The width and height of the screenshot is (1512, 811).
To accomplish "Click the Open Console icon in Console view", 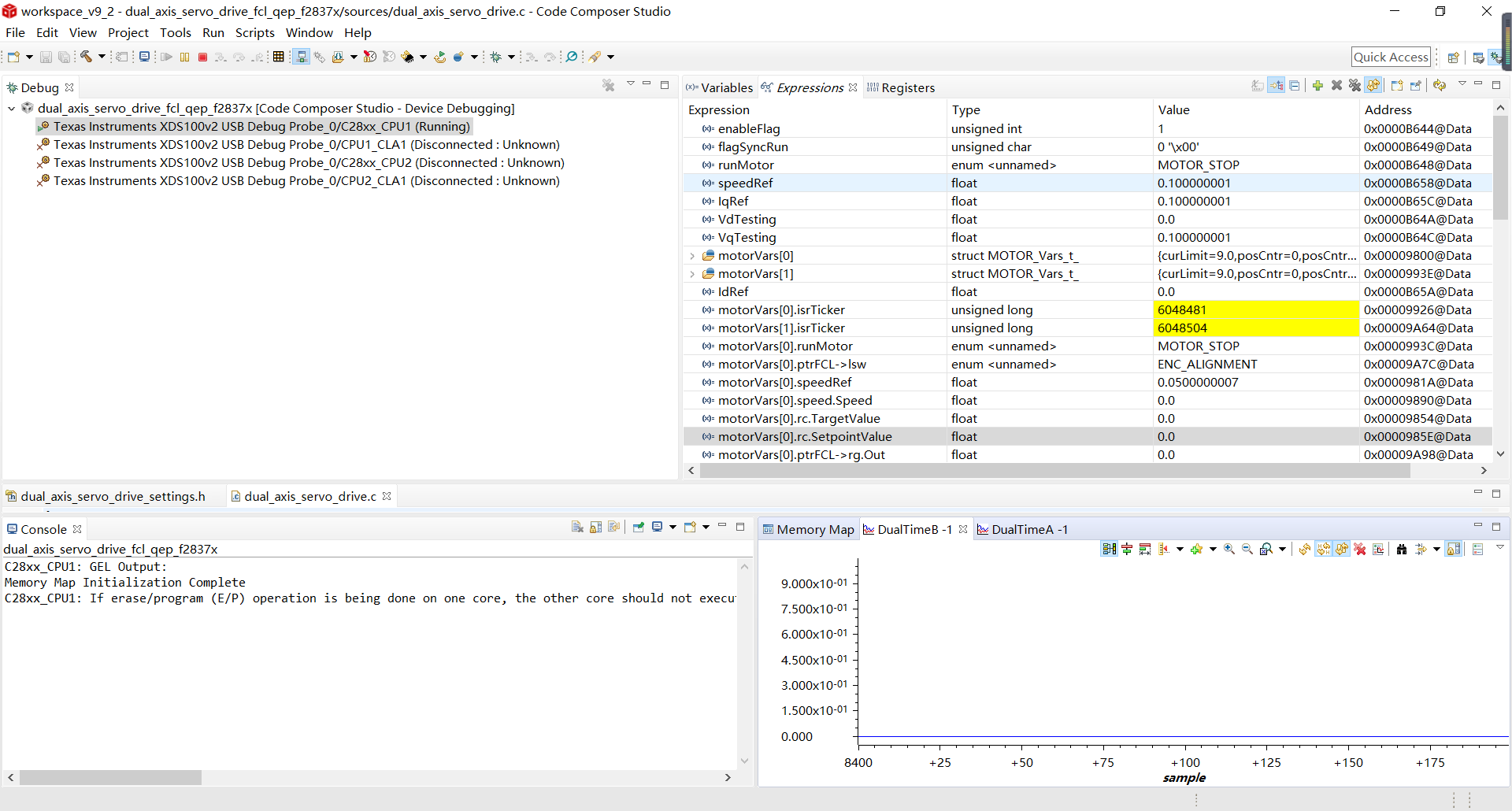I will (691, 527).
